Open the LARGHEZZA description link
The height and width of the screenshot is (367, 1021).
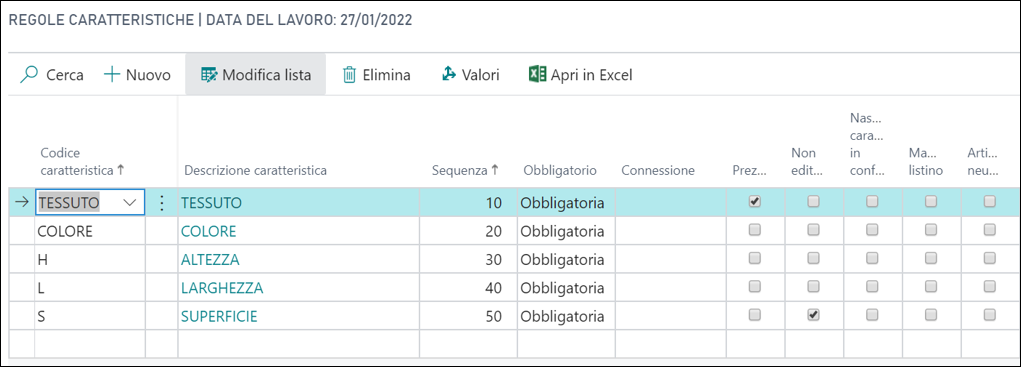click(x=222, y=288)
